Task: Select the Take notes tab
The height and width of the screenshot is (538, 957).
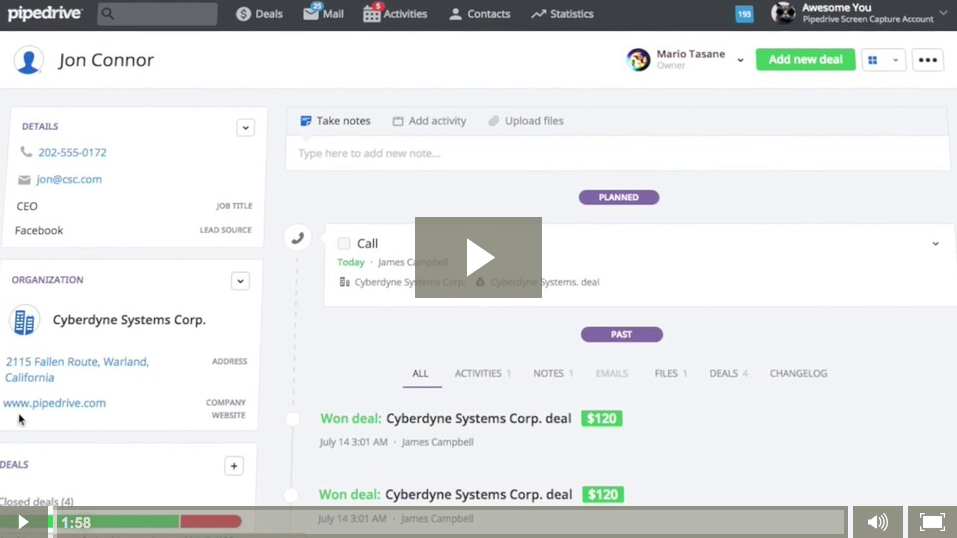Action: (x=336, y=121)
